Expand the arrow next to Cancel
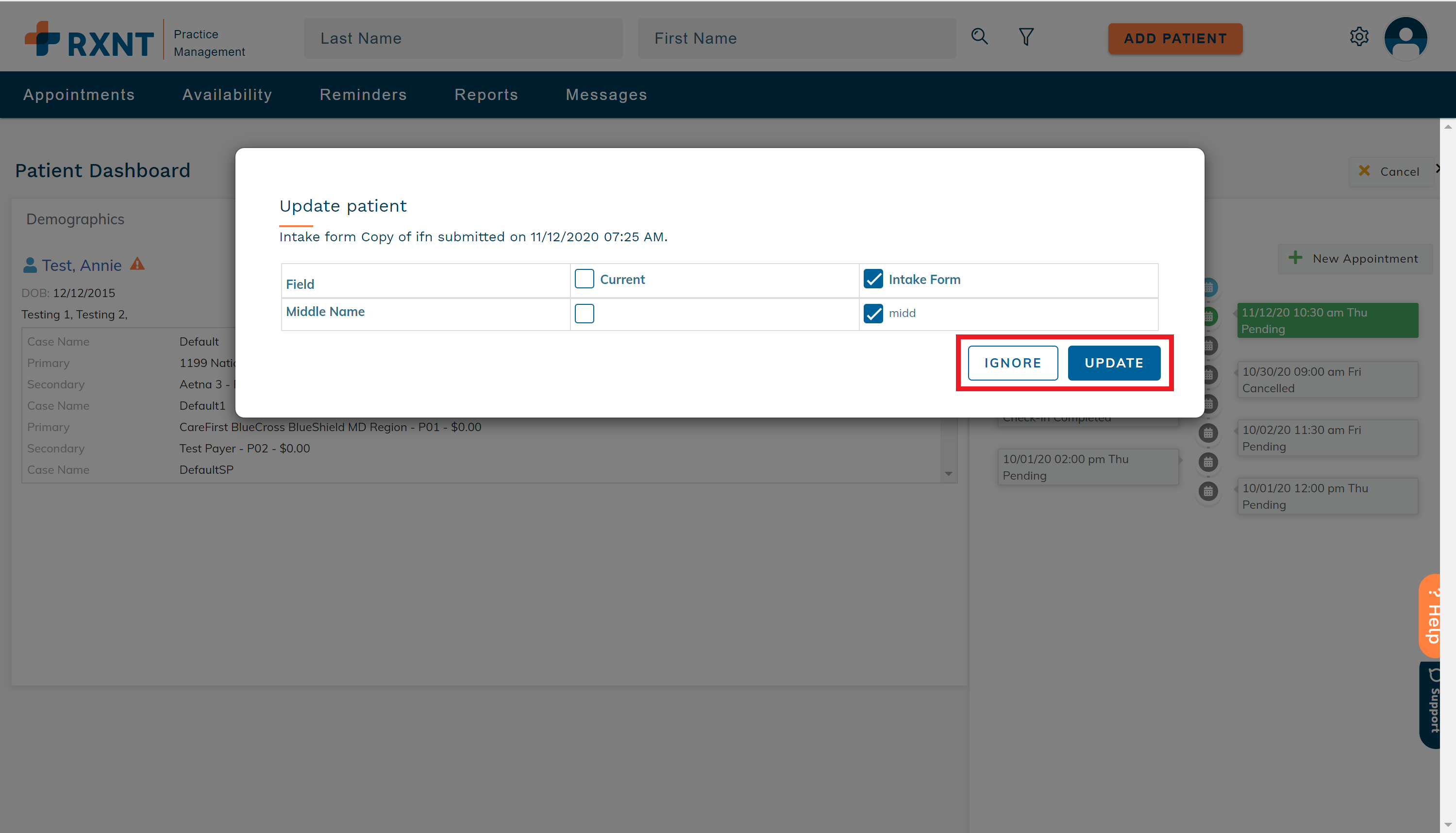The height and width of the screenshot is (833, 1456). click(x=1438, y=169)
